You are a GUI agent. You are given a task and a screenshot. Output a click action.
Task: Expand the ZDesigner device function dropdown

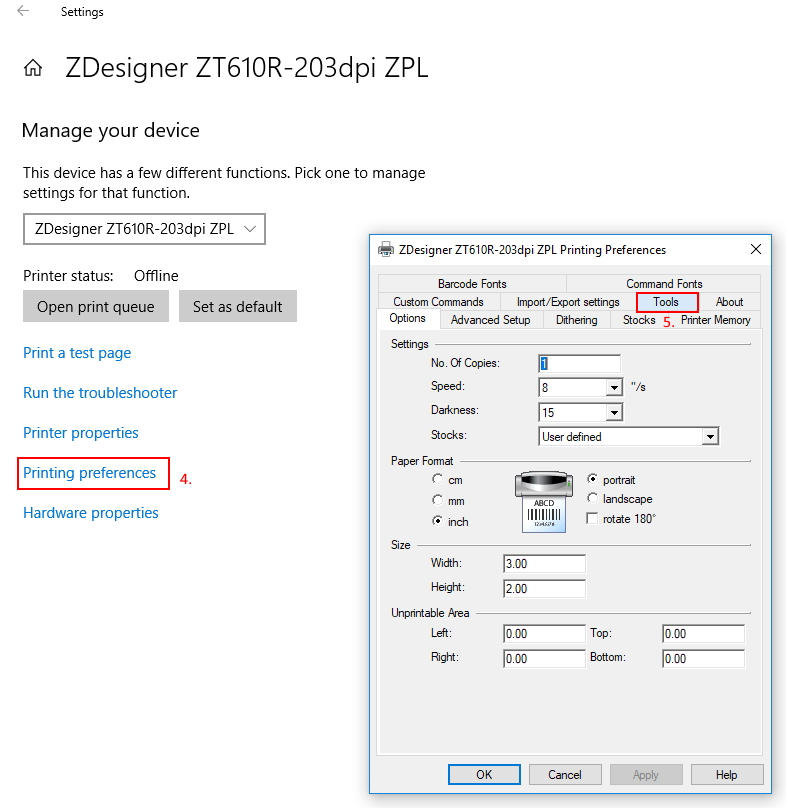click(x=144, y=229)
